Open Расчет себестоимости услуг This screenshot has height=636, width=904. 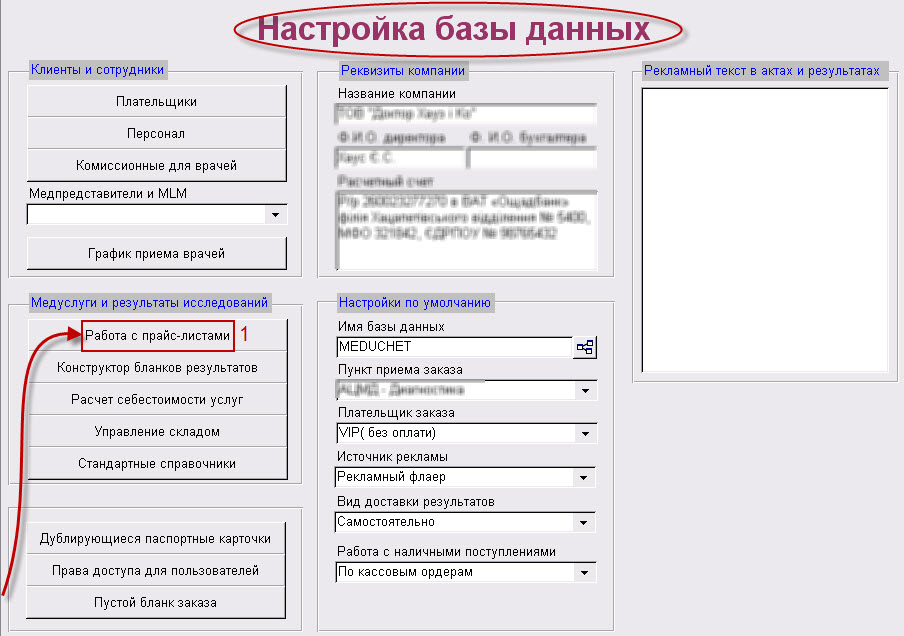(x=157, y=400)
